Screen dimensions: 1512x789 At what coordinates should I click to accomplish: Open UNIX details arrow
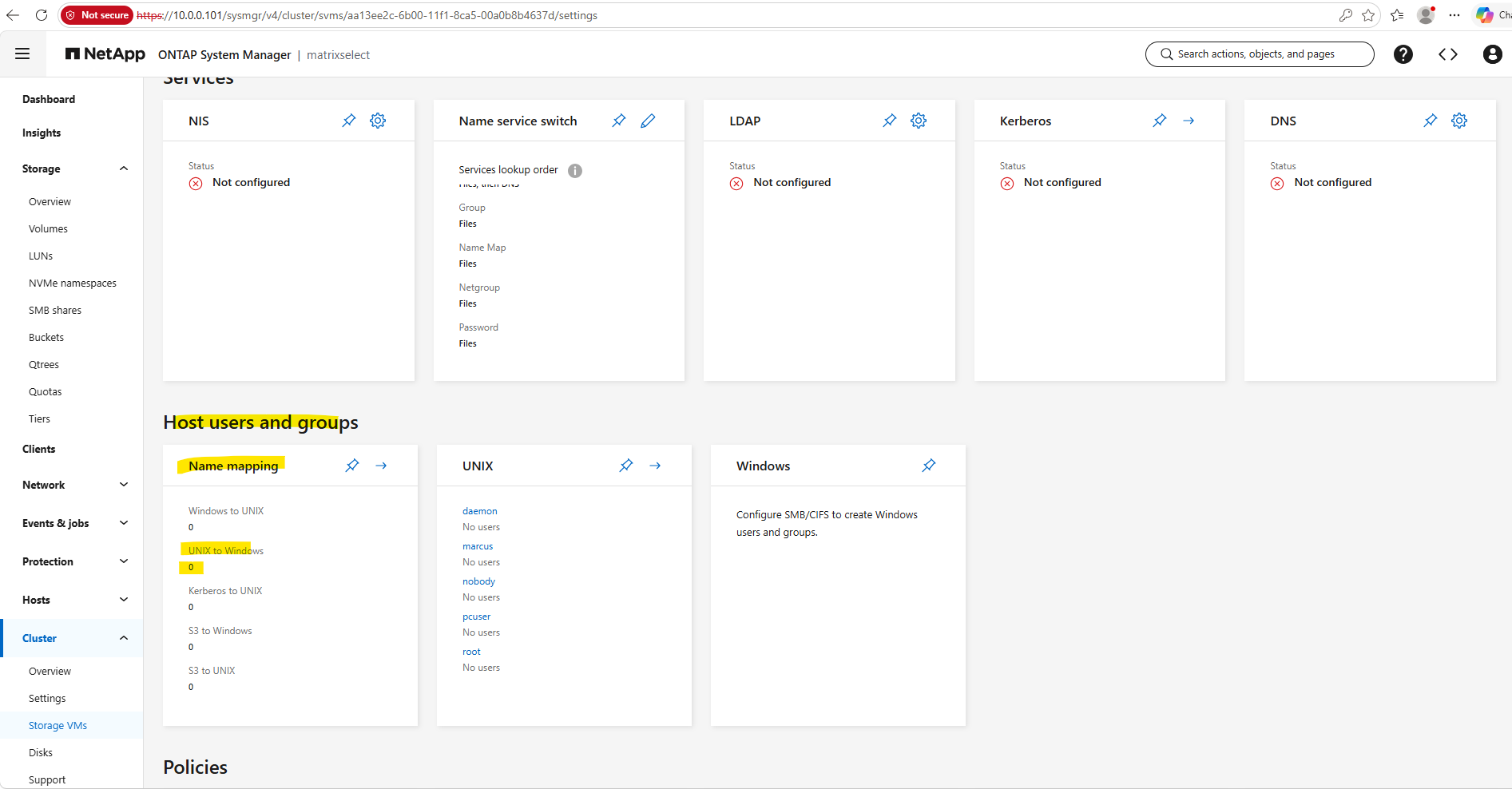tap(655, 466)
